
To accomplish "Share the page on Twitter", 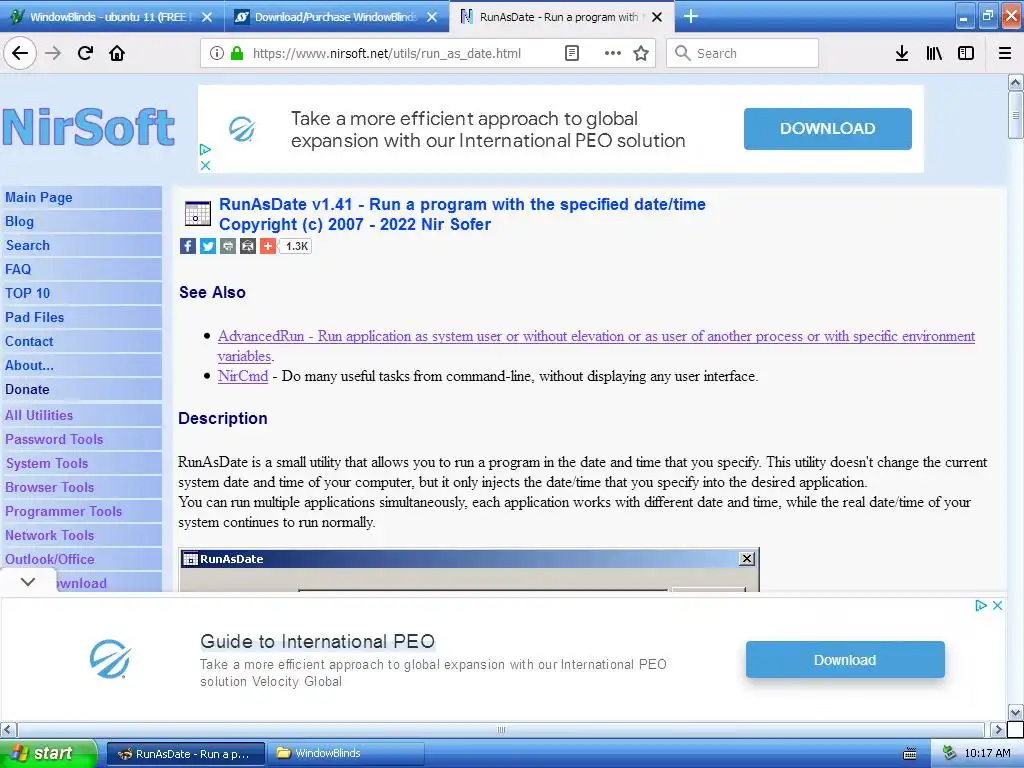I will (x=208, y=246).
